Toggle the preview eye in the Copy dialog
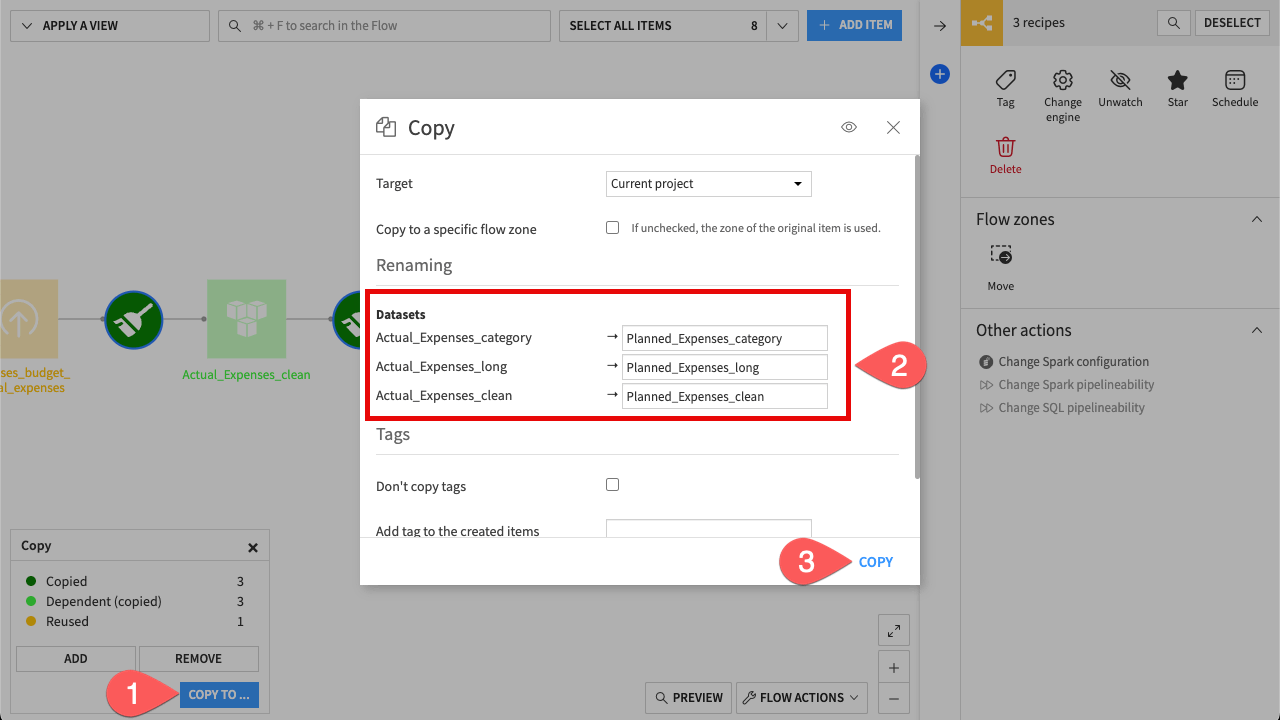Viewport: 1280px width, 720px height. click(848, 126)
